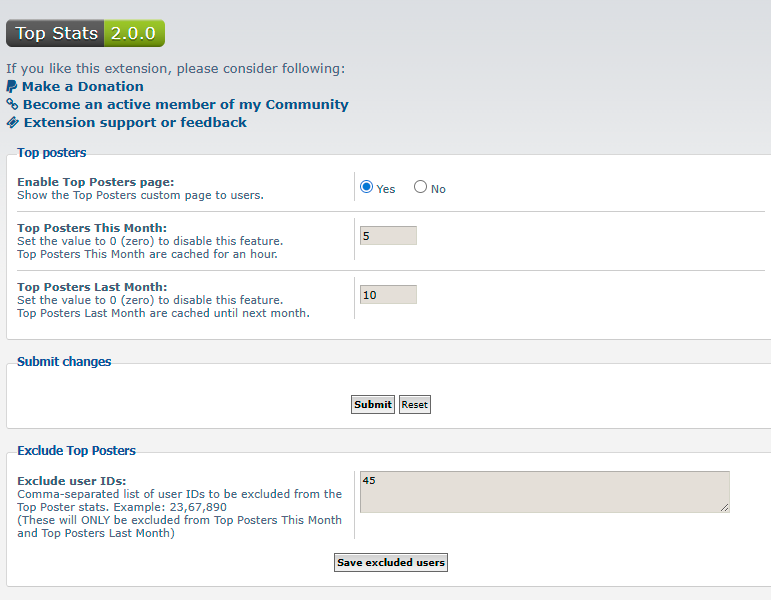Focus the Top Posters Last Month field
This screenshot has width=771, height=600.
[x=388, y=295]
